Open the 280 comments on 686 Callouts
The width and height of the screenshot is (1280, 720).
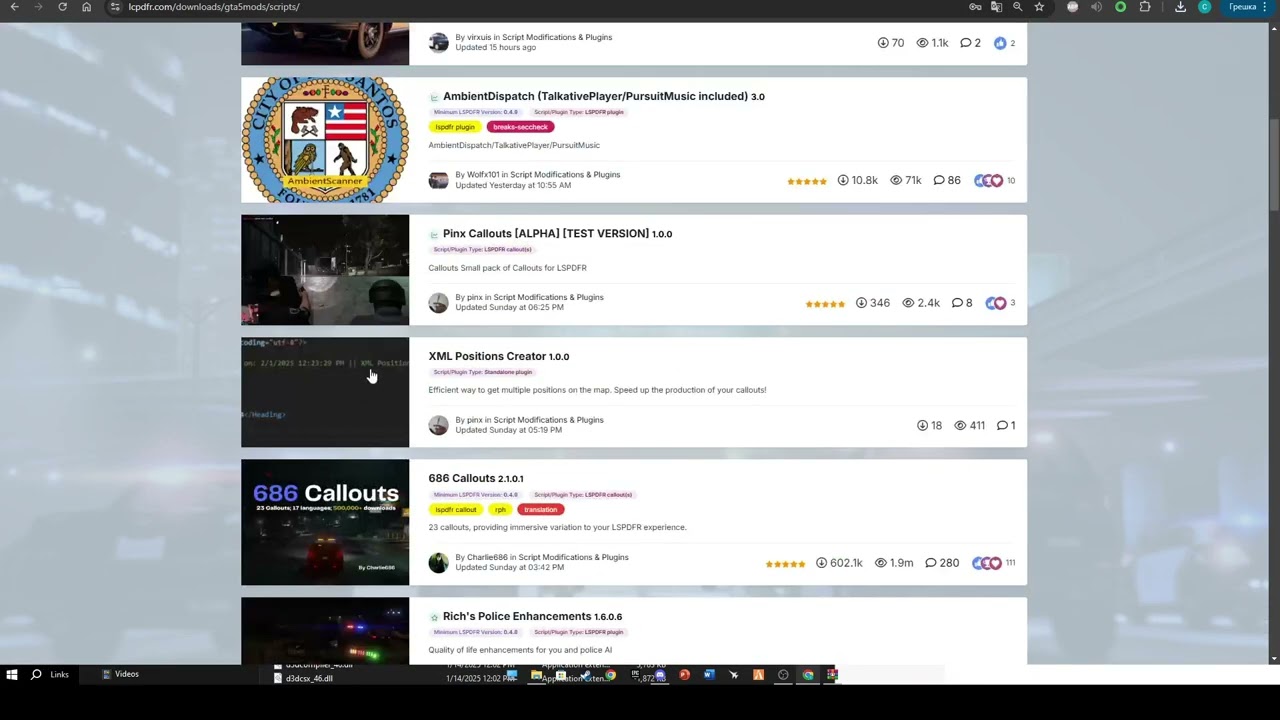(942, 563)
